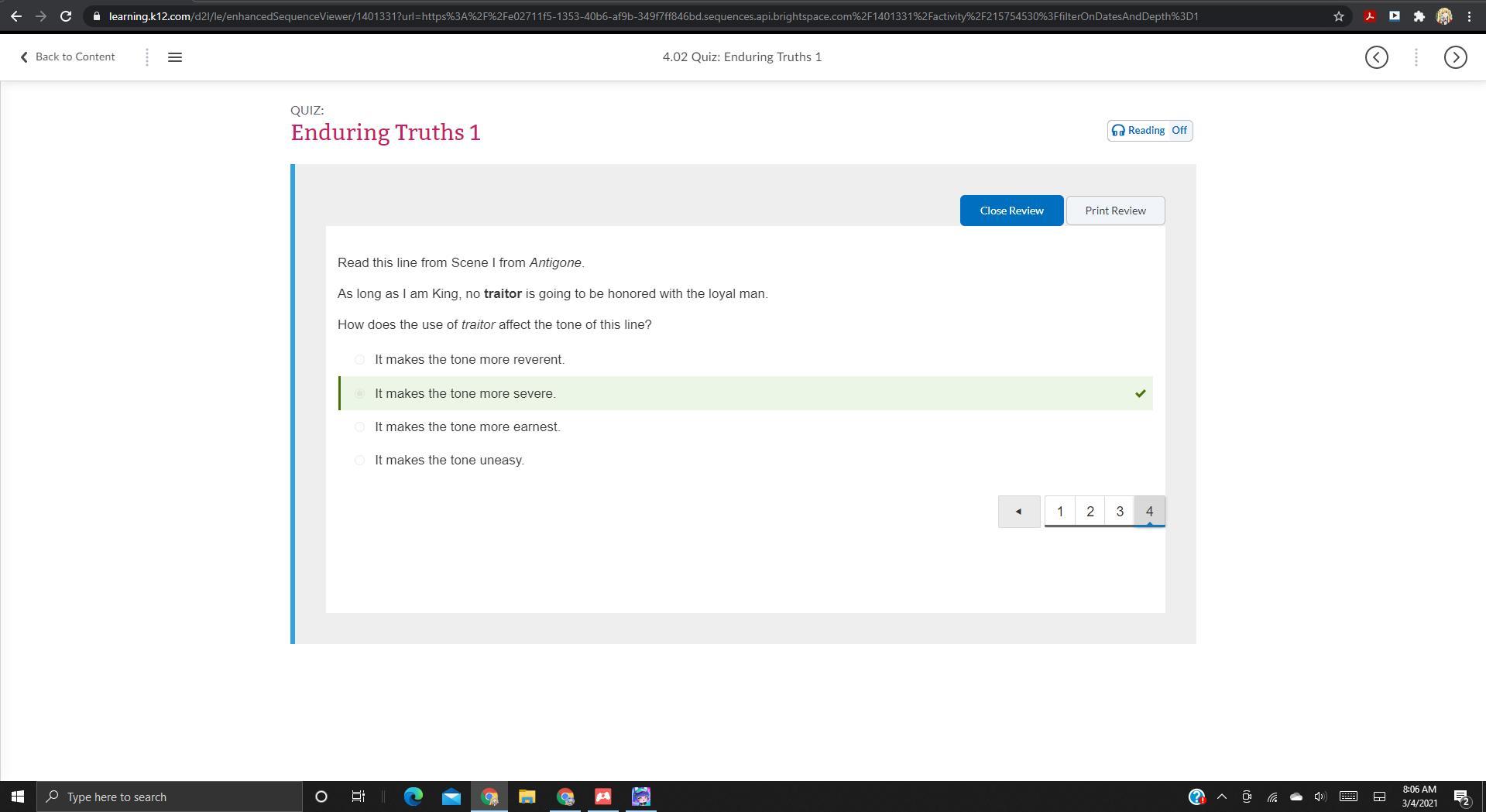Open Cortana circle on the taskbar

(321, 797)
